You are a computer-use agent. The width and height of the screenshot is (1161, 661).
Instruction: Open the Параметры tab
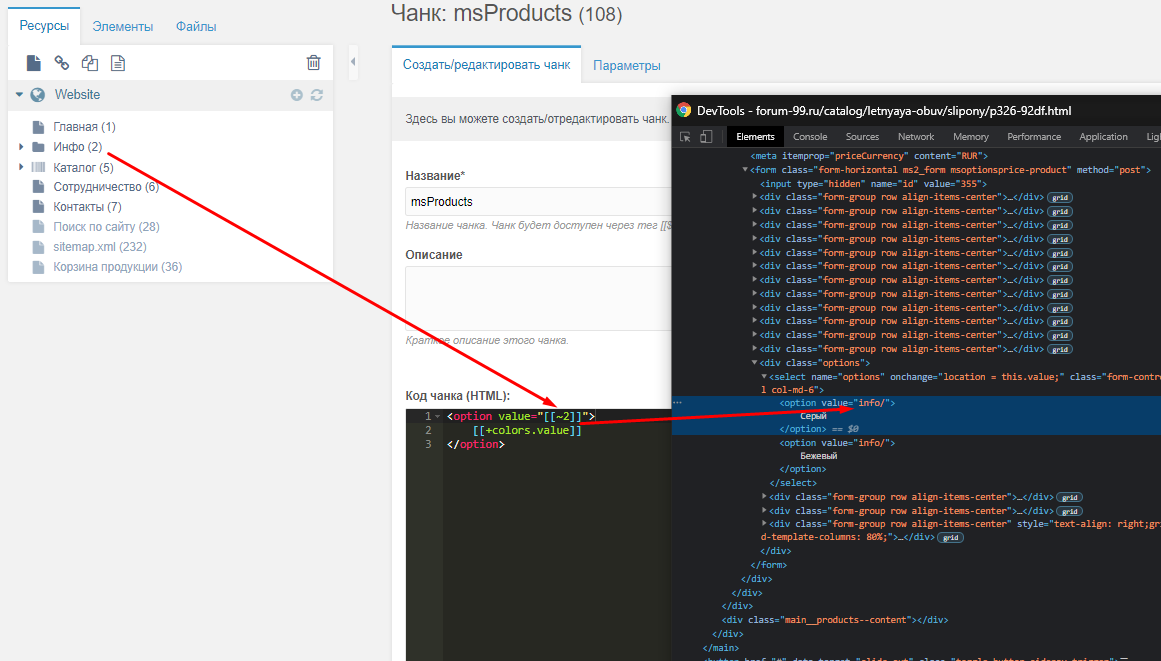[626, 66]
